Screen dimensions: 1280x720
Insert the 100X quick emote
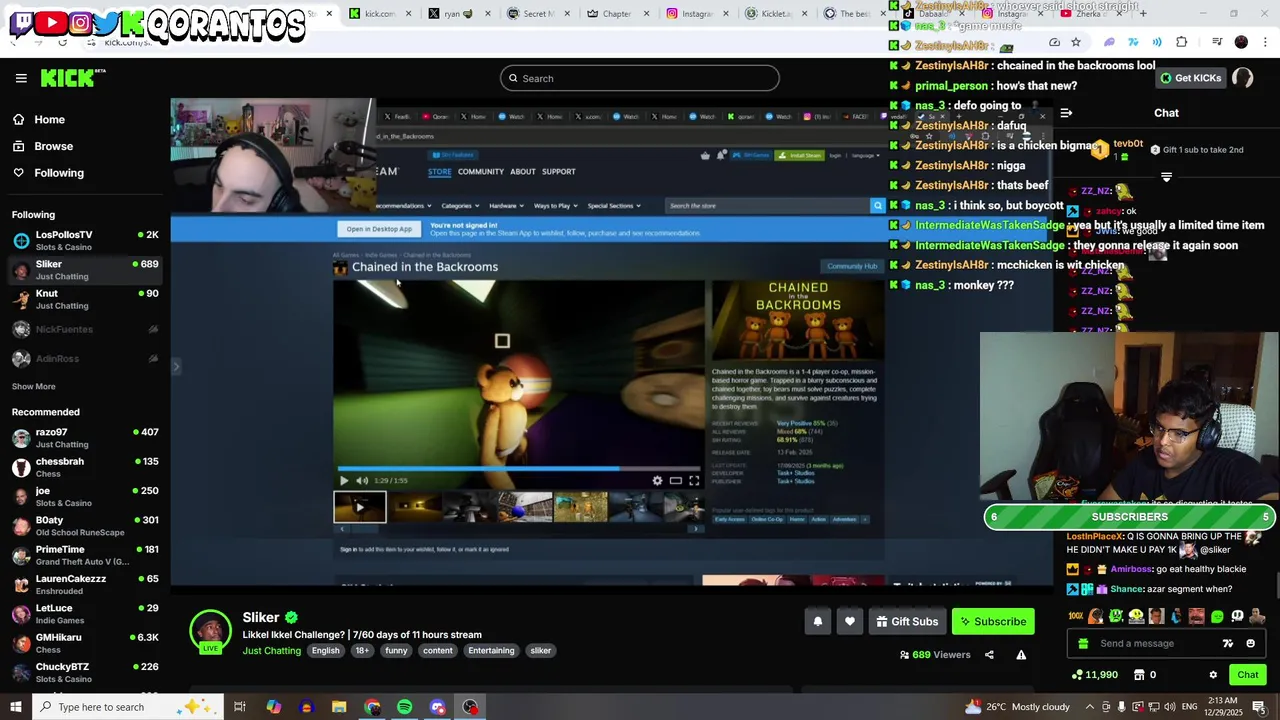pyautogui.click(x=1076, y=616)
